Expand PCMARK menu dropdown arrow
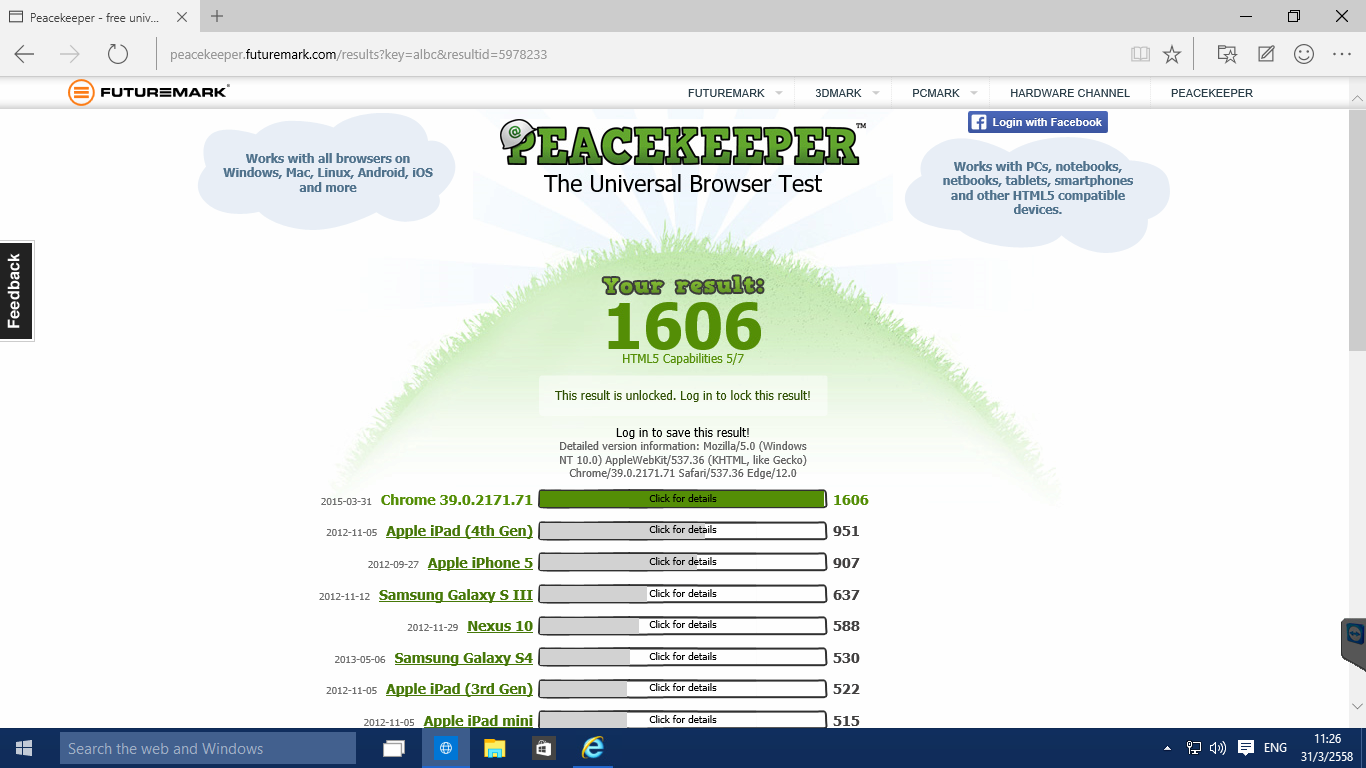The width and height of the screenshot is (1366, 768). pyautogui.click(x=974, y=93)
